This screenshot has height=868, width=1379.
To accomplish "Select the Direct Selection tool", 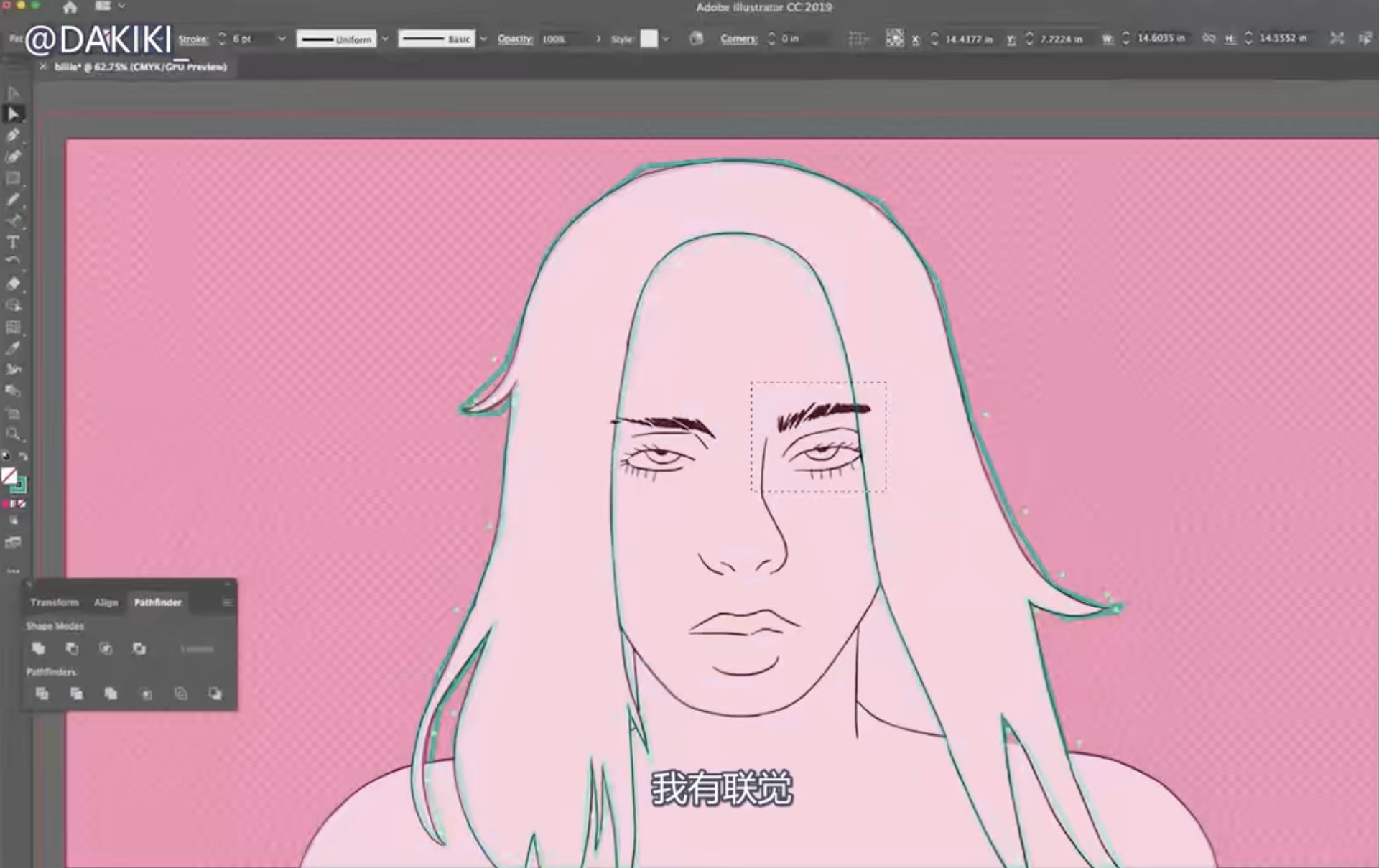I will (x=13, y=113).
